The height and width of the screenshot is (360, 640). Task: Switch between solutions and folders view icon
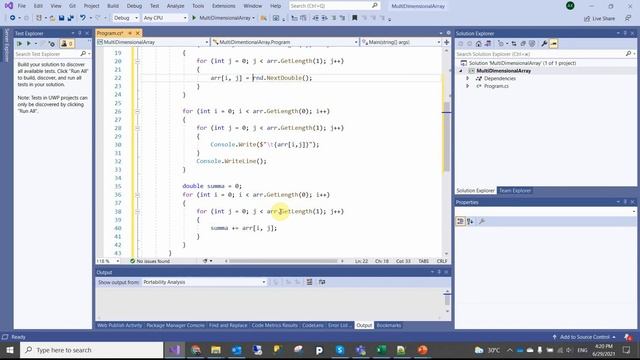488,44
